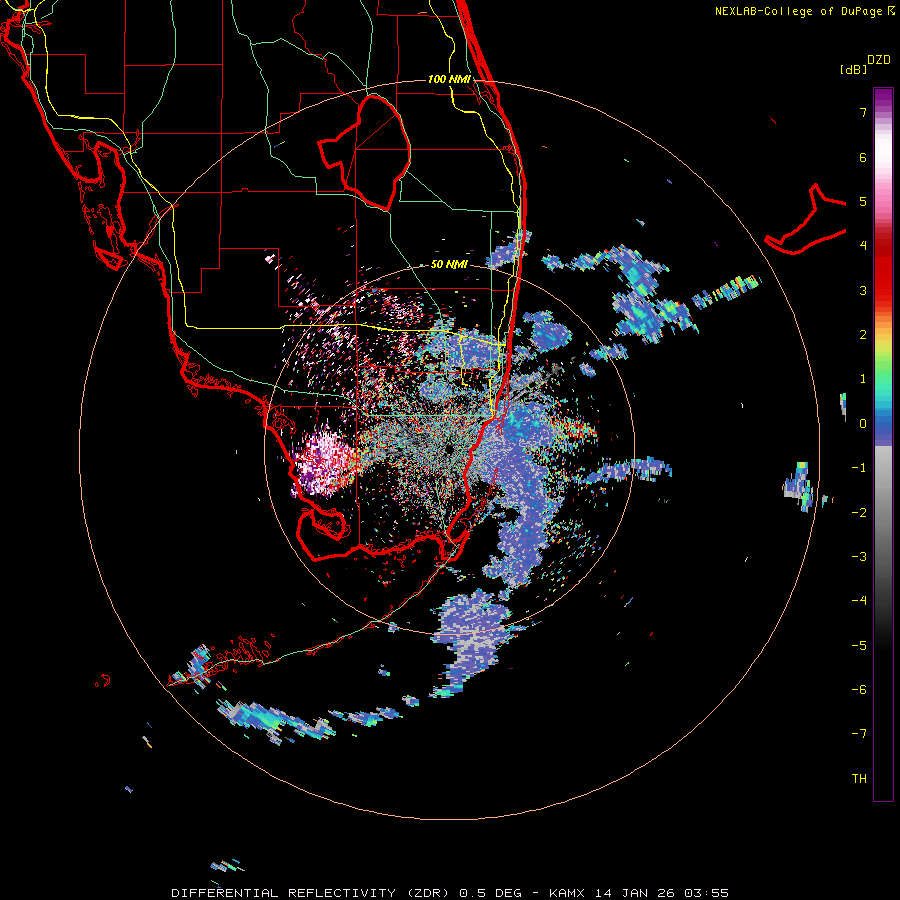The image size is (900, 900).
Task: Click the 6 value on the color scale
Action: click(x=863, y=157)
